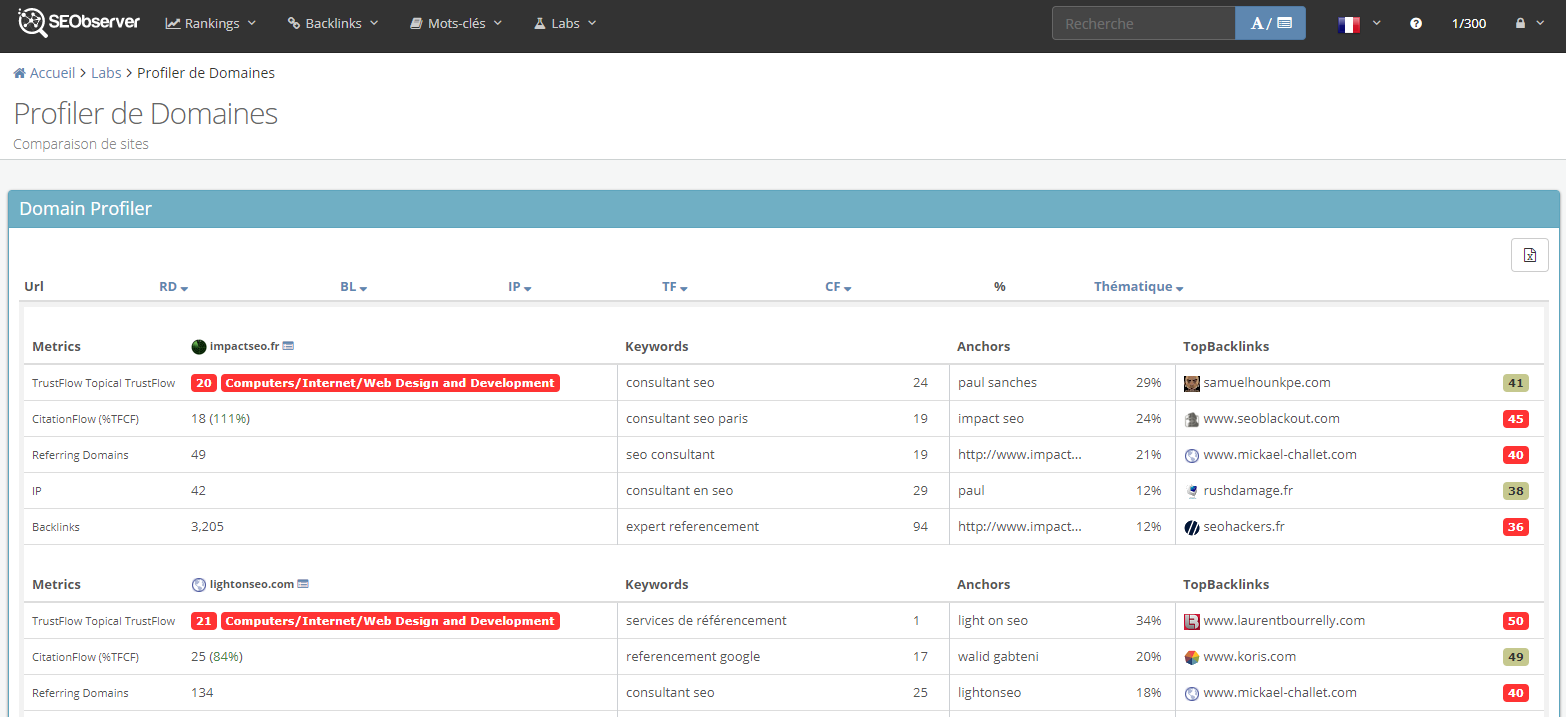This screenshot has width=1566, height=717.
Task: Click the red TrustFlow 20 badge
Action: coord(204,383)
